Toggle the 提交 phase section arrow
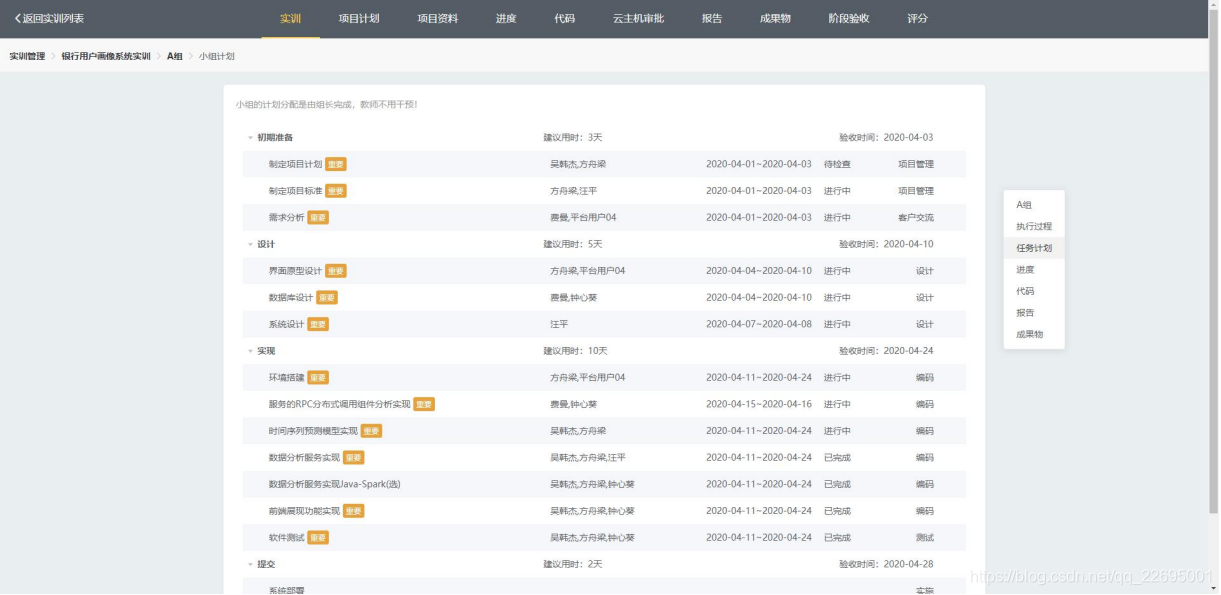The image size is (1221, 595). (x=250, y=564)
